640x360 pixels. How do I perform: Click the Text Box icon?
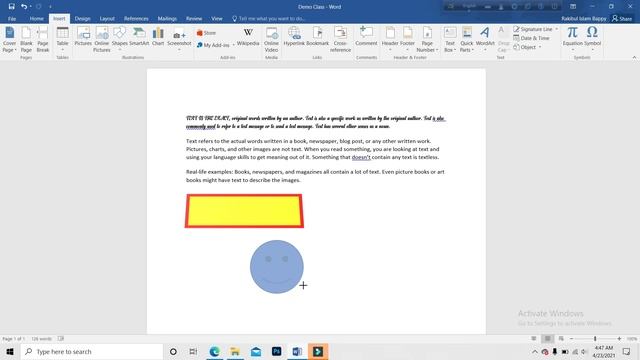pos(450,40)
